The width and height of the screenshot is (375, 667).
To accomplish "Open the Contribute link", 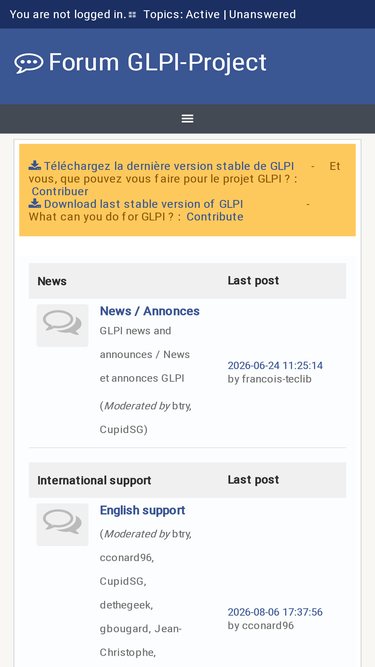I will (215, 217).
